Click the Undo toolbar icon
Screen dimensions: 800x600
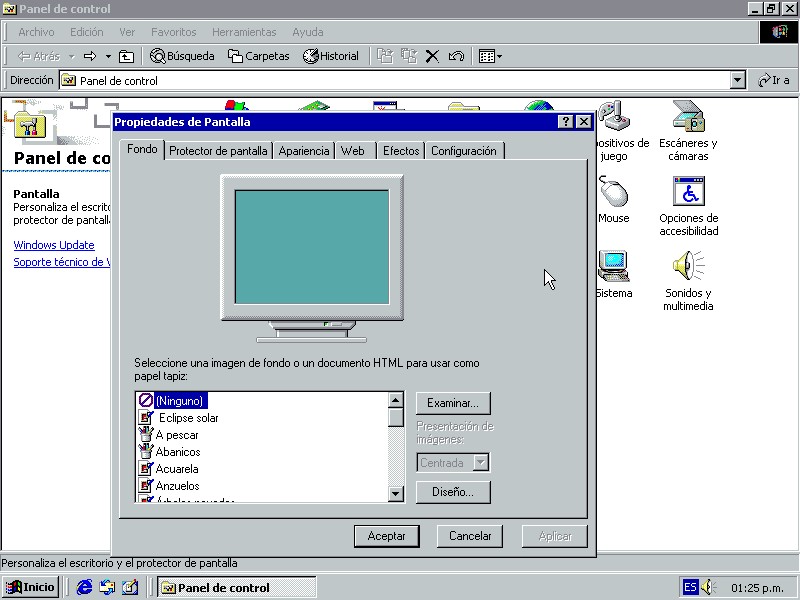[456, 56]
